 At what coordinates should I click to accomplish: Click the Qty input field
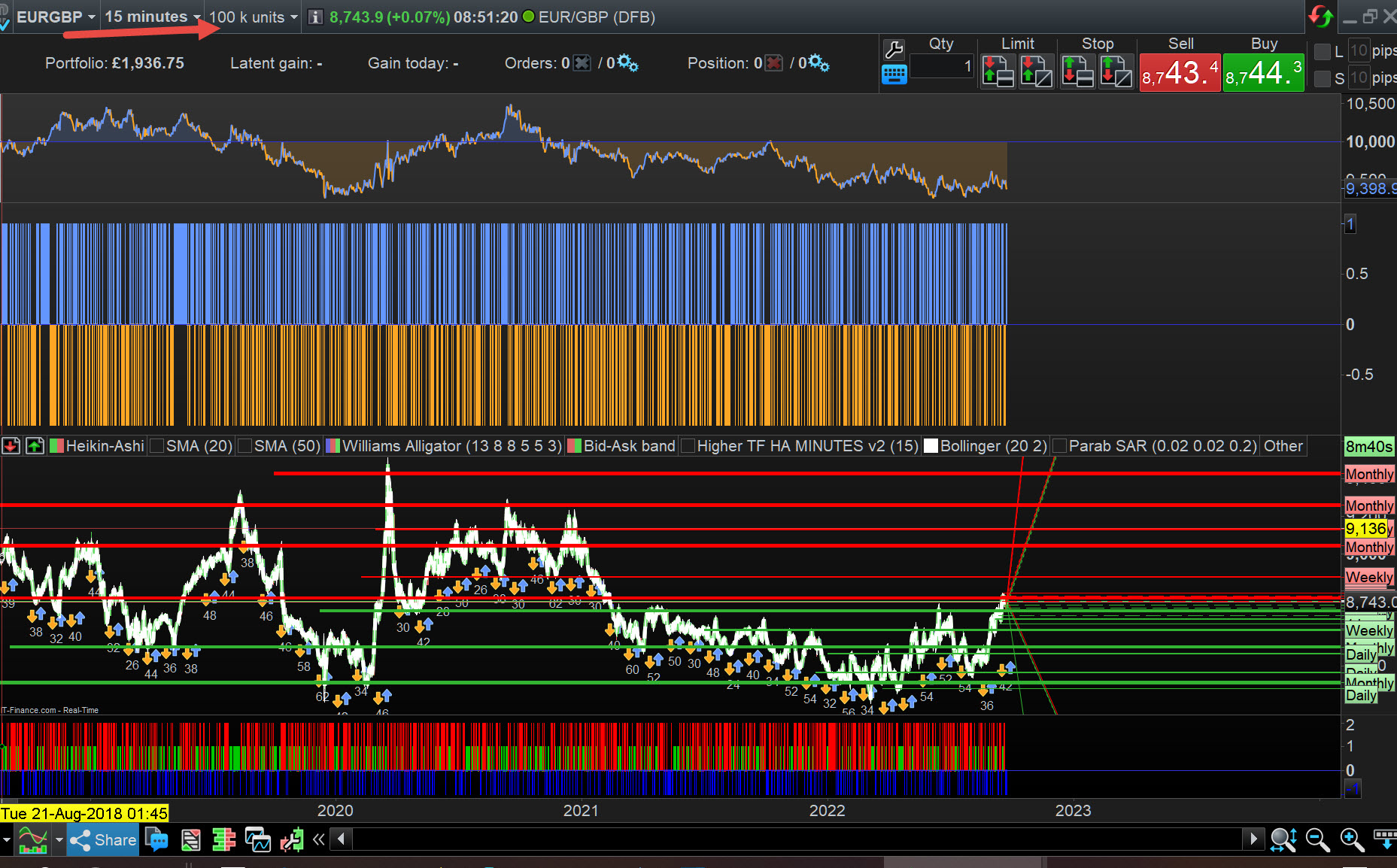tap(942, 66)
